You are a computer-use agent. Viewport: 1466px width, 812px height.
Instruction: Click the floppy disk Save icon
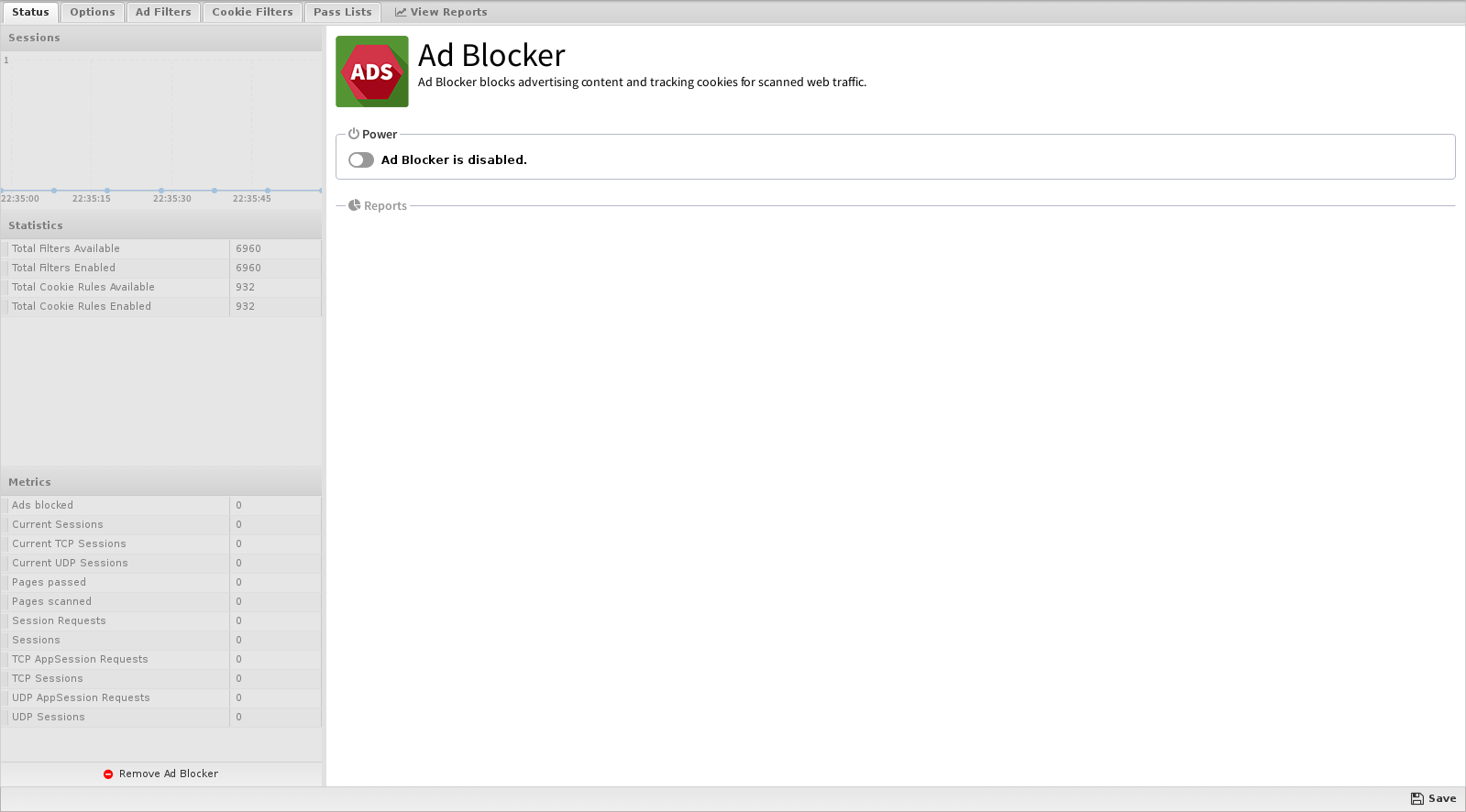[1416, 799]
